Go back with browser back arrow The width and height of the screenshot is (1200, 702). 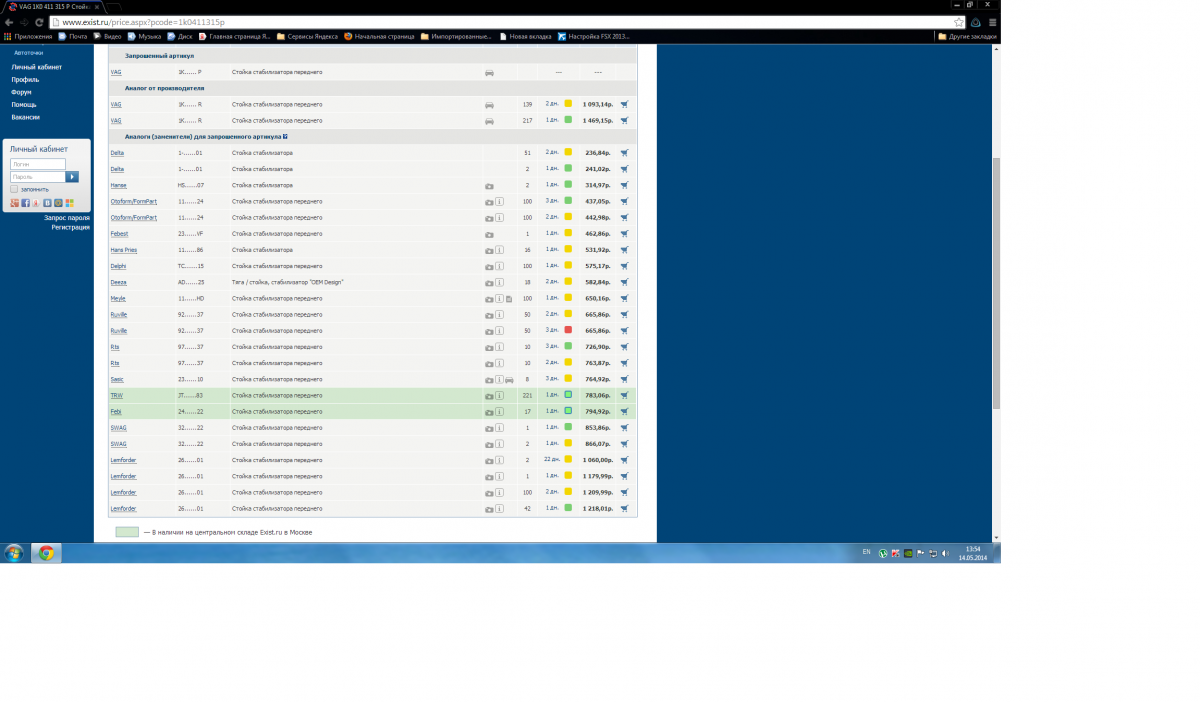pos(9,22)
